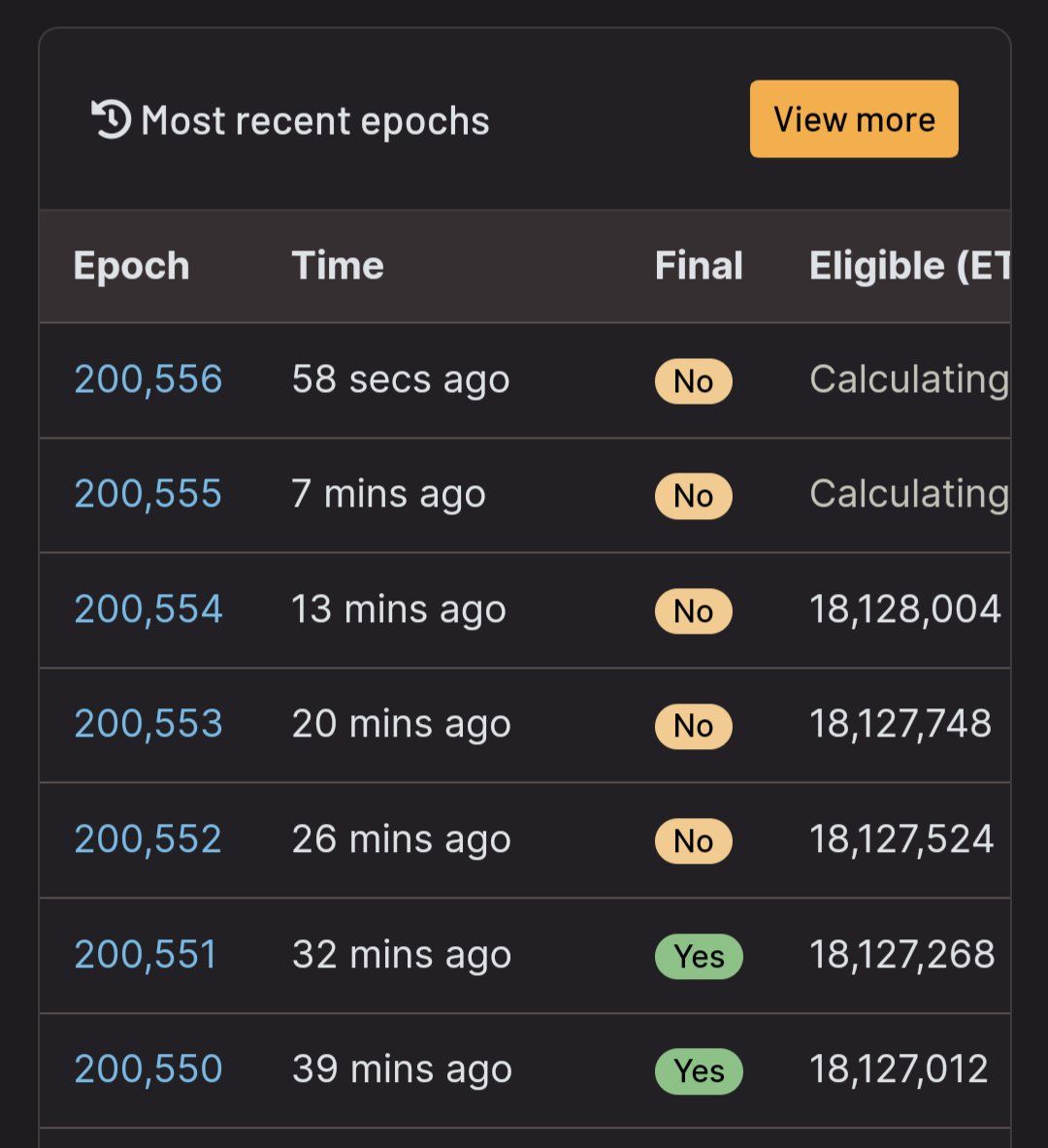Click Yes badge for epoch 200,551
The image size is (1048, 1148).
pos(699,956)
